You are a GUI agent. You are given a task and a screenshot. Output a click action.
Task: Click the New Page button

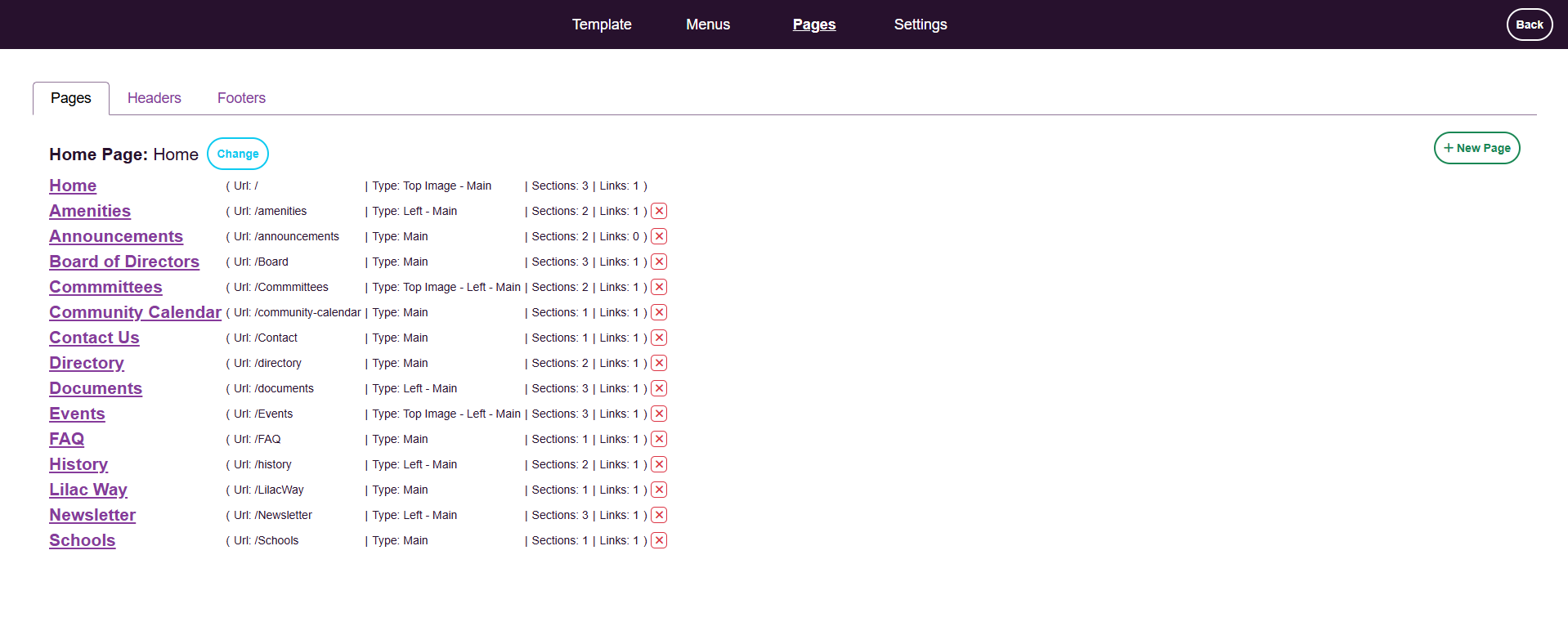click(x=1476, y=148)
